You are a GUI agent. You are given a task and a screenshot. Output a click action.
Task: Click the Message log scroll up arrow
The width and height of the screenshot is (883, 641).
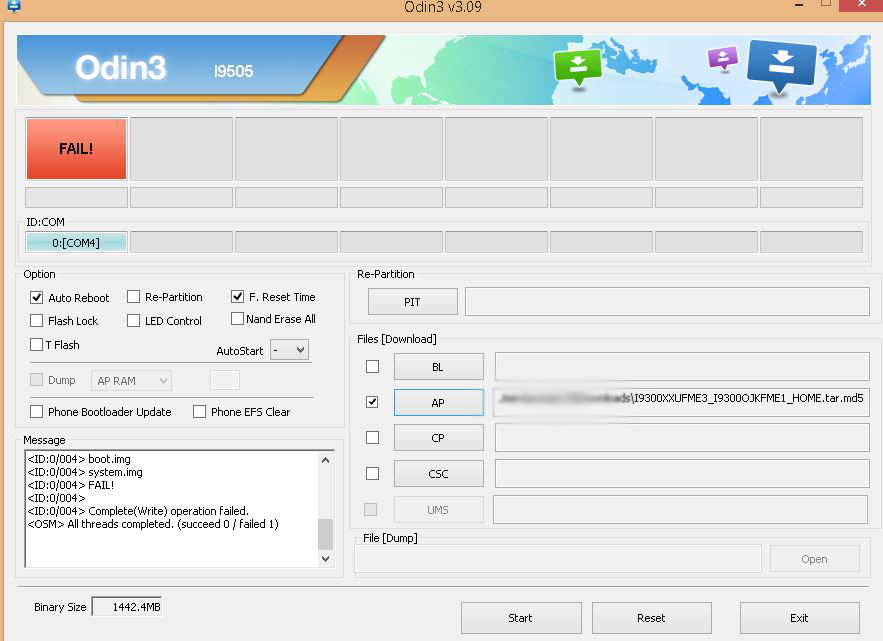click(x=325, y=460)
